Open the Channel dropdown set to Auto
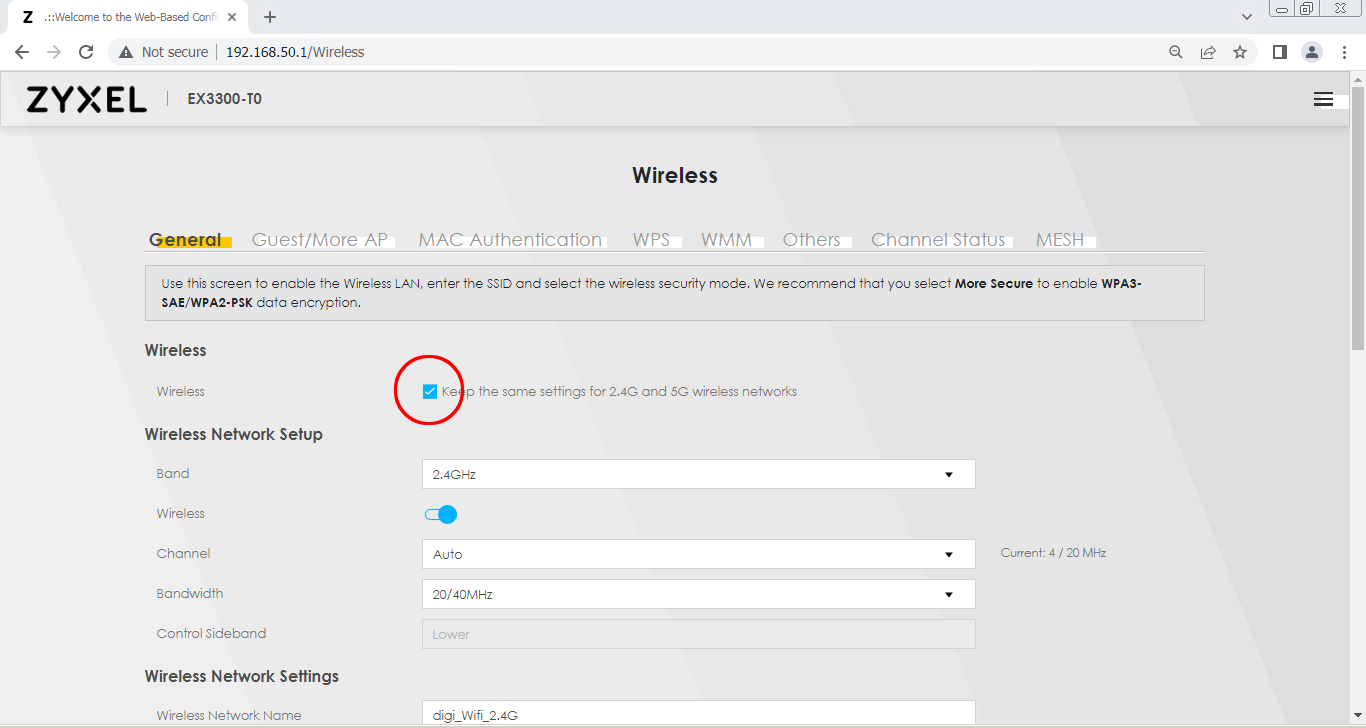1366x728 pixels. [x=698, y=554]
